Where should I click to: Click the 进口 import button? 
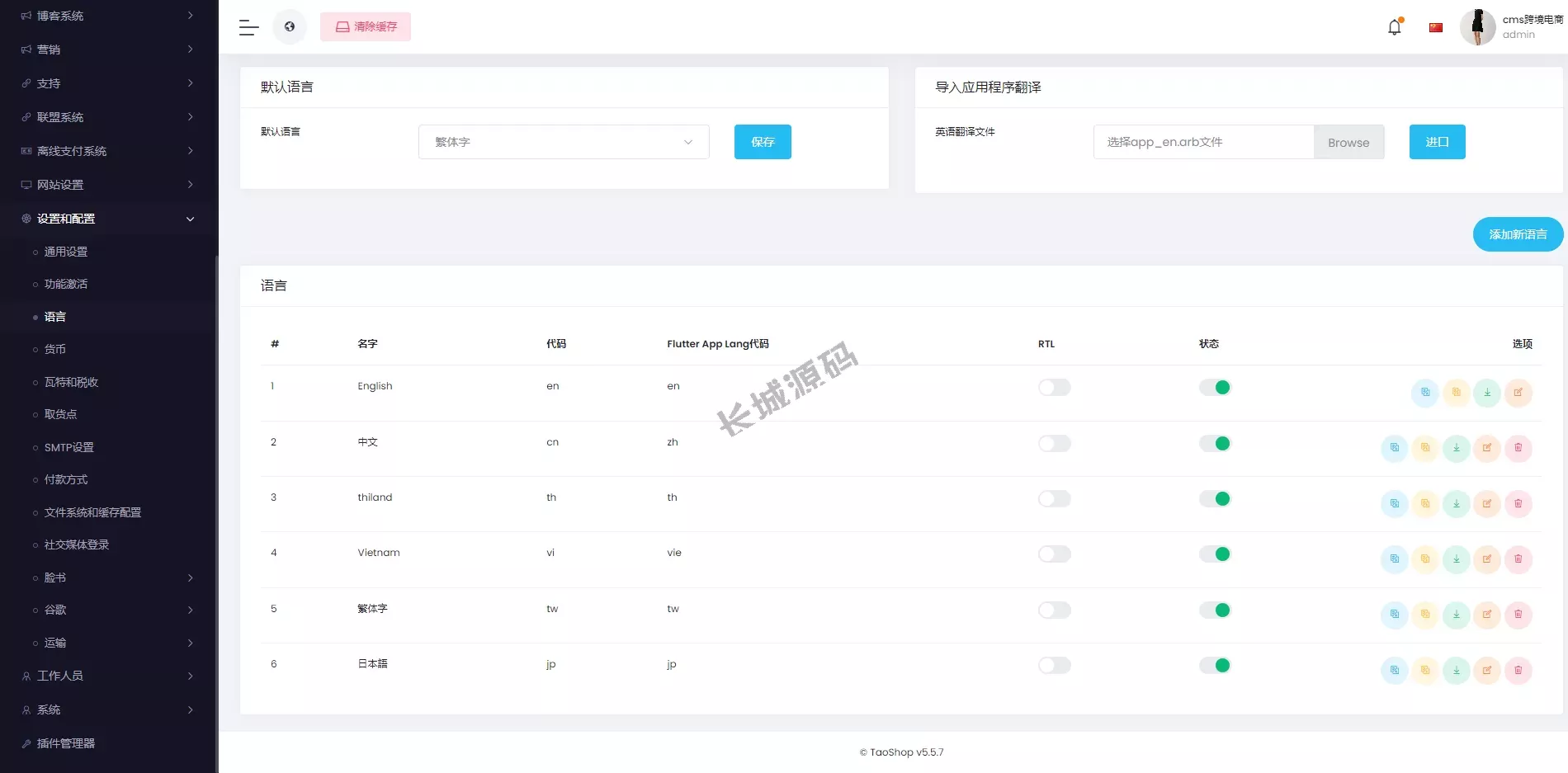pyautogui.click(x=1437, y=142)
